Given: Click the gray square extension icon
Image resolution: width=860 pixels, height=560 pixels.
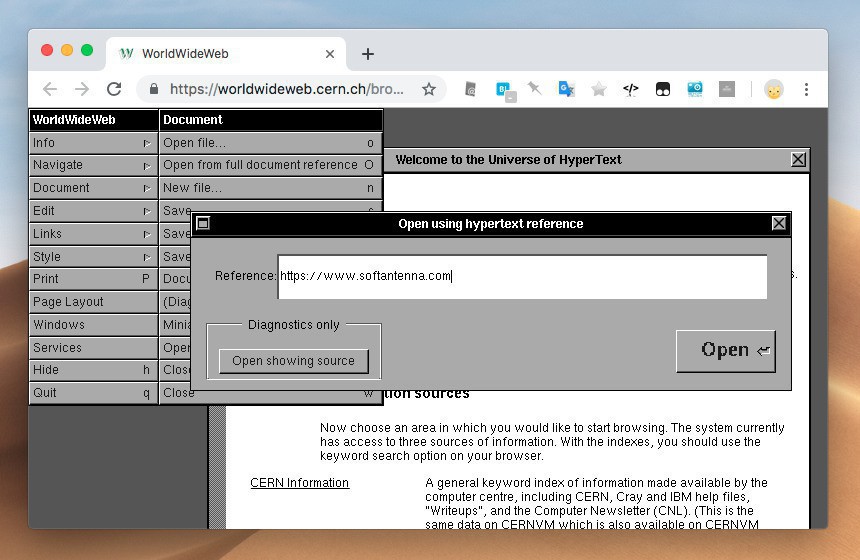Looking at the screenshot, I should pos(727,89).
